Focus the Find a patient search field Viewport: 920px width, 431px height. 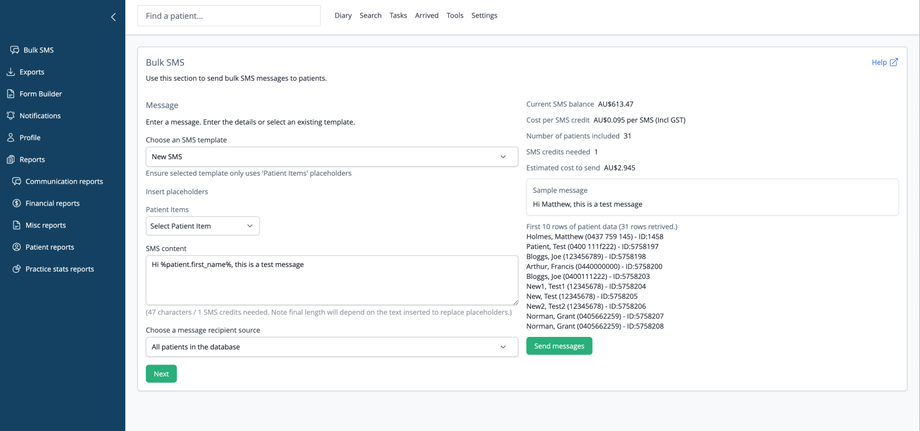click(229, 16)
